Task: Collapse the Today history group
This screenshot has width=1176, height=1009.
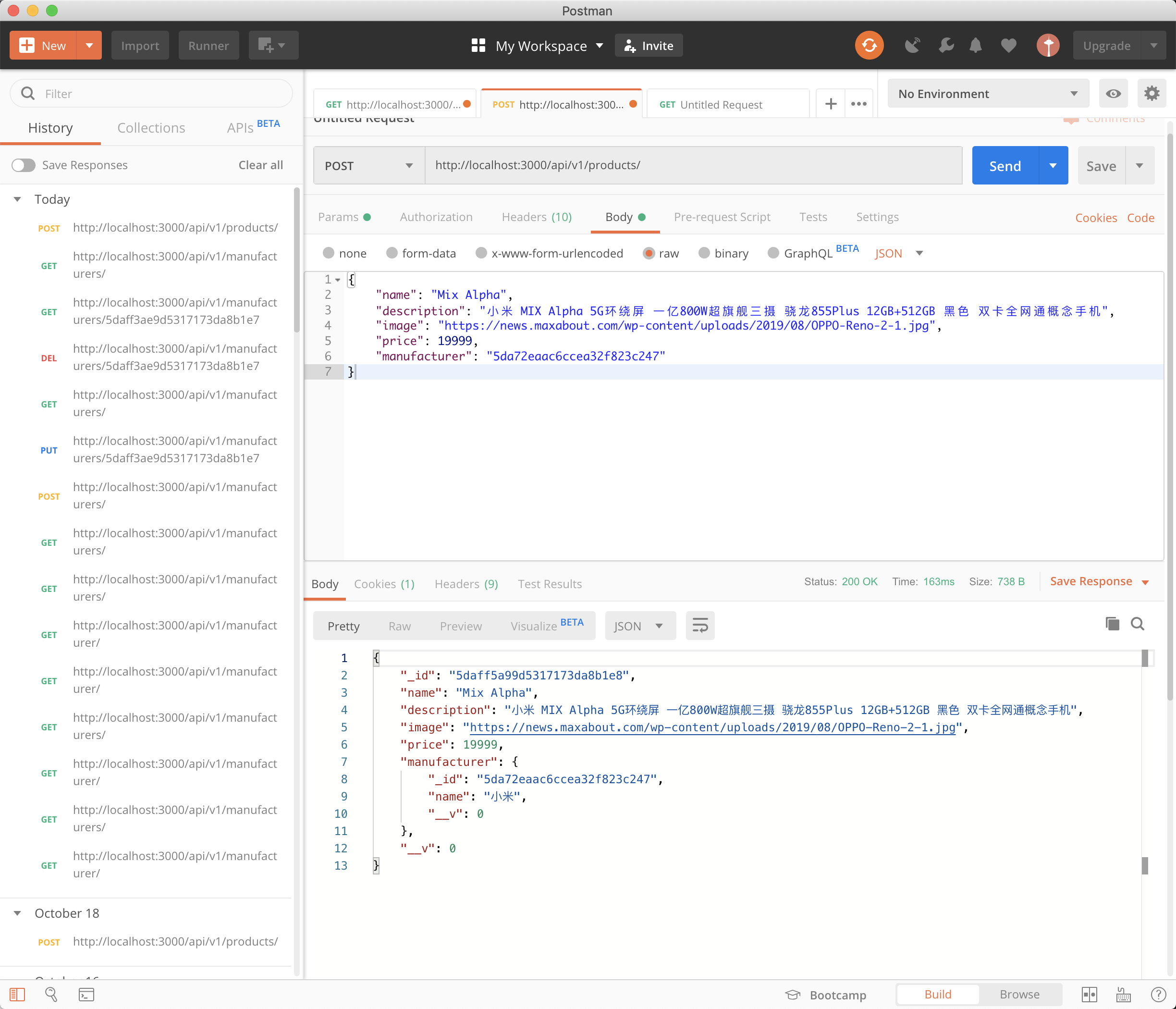Action: [x=18, y=199]
